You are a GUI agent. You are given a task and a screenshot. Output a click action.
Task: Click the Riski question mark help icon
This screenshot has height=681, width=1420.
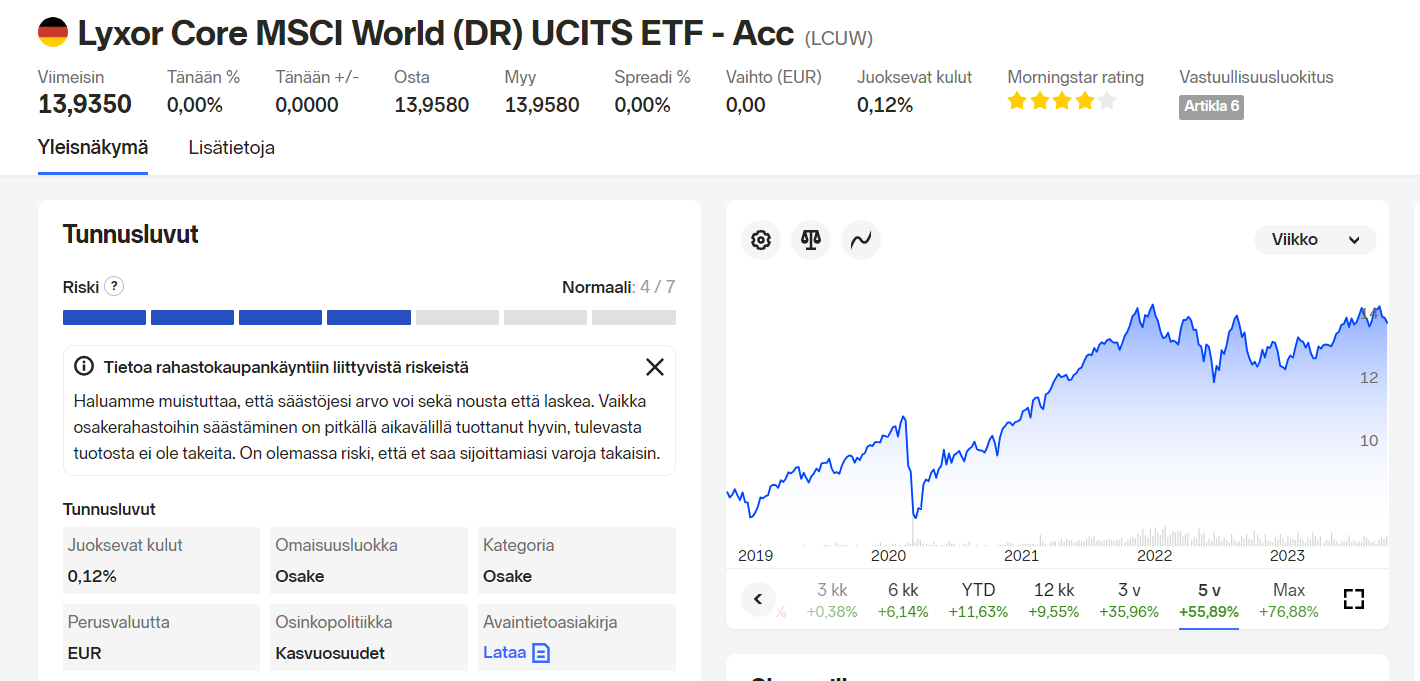pyautogui.click(x=115, y=287)
